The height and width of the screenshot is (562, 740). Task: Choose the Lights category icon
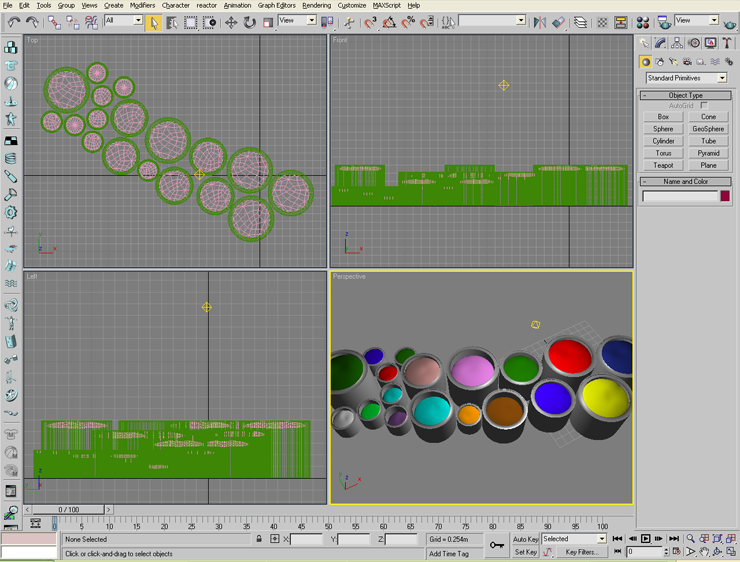[673, 62]
